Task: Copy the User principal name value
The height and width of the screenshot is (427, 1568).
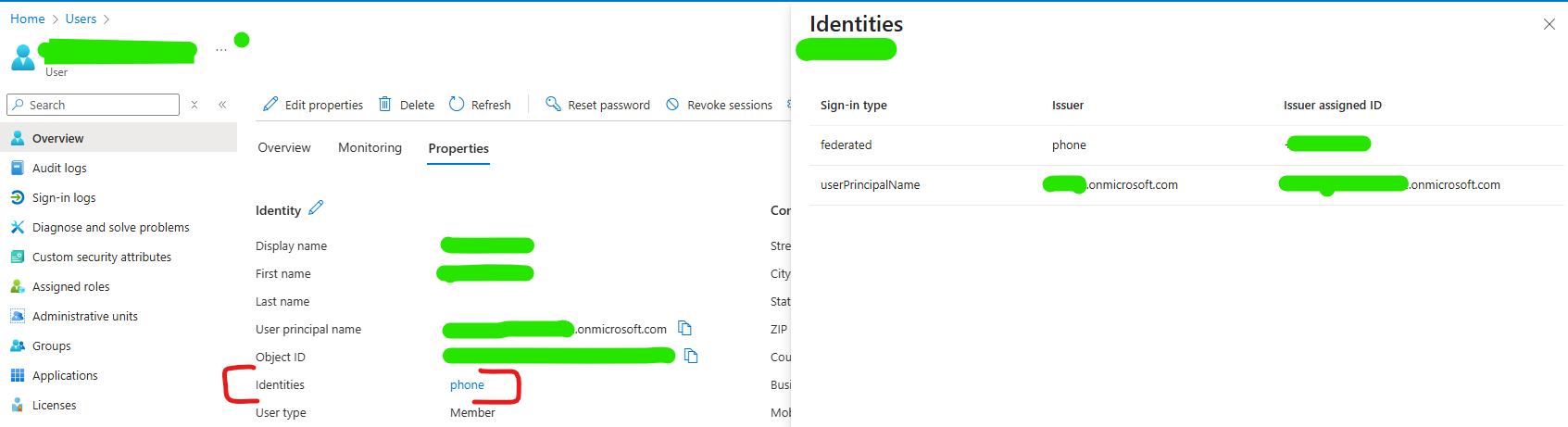Action: point(685,328)
